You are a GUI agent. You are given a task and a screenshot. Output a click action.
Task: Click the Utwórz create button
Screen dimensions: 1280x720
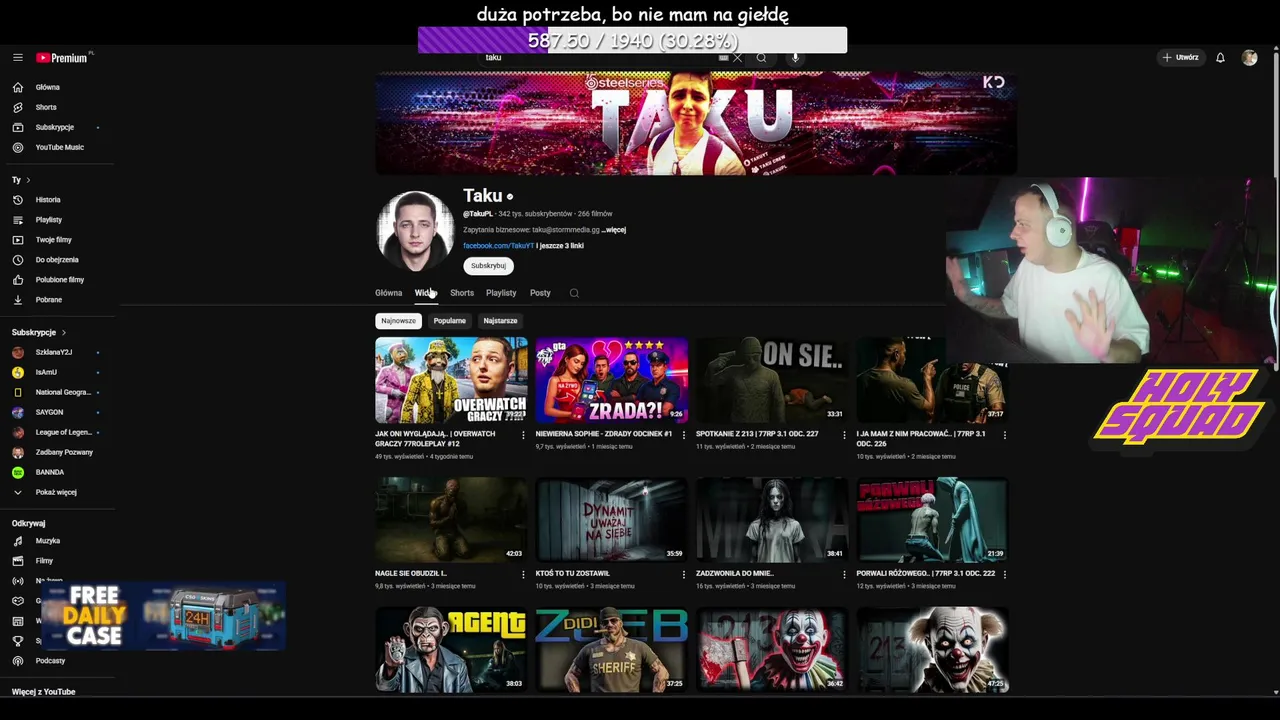[1180, 58]
